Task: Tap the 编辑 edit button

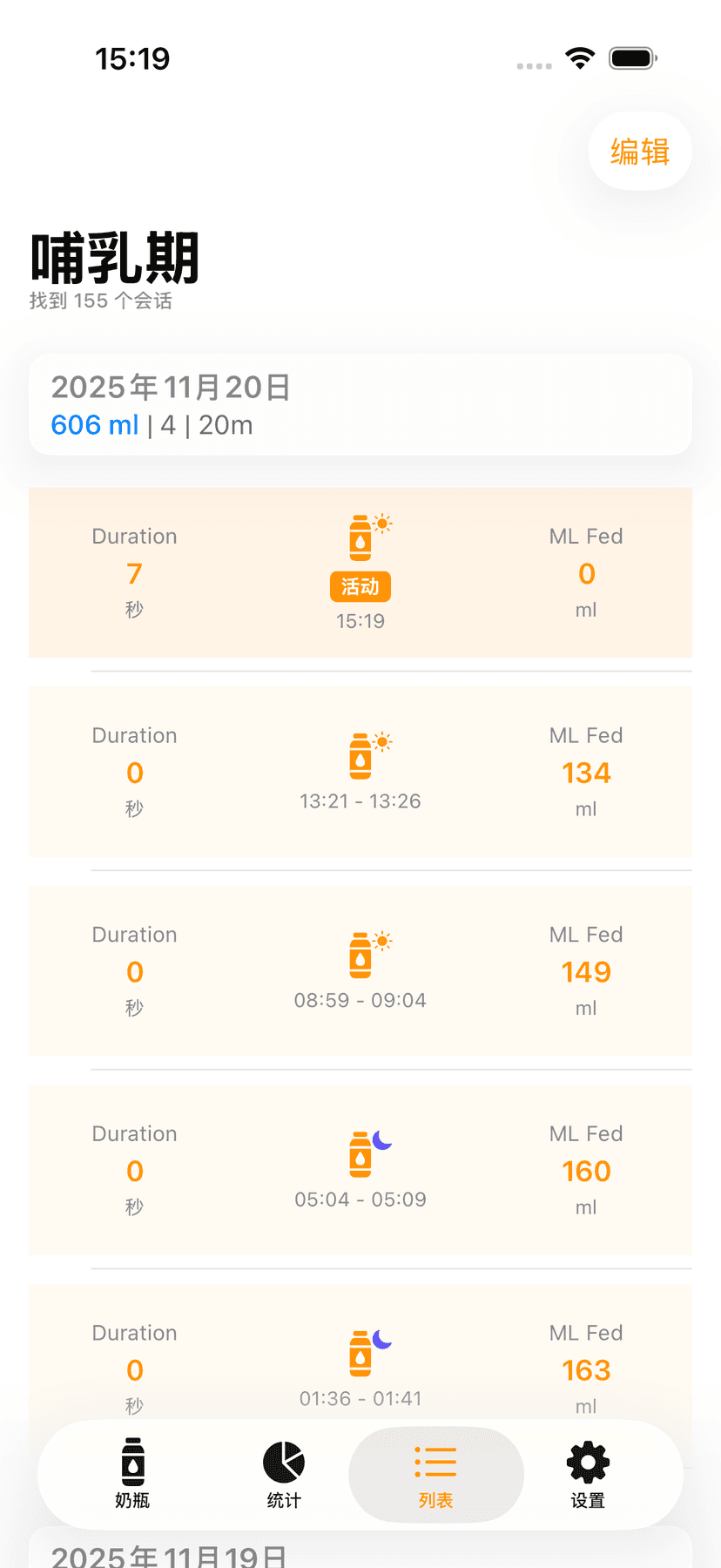Action: tap(640, 152)
